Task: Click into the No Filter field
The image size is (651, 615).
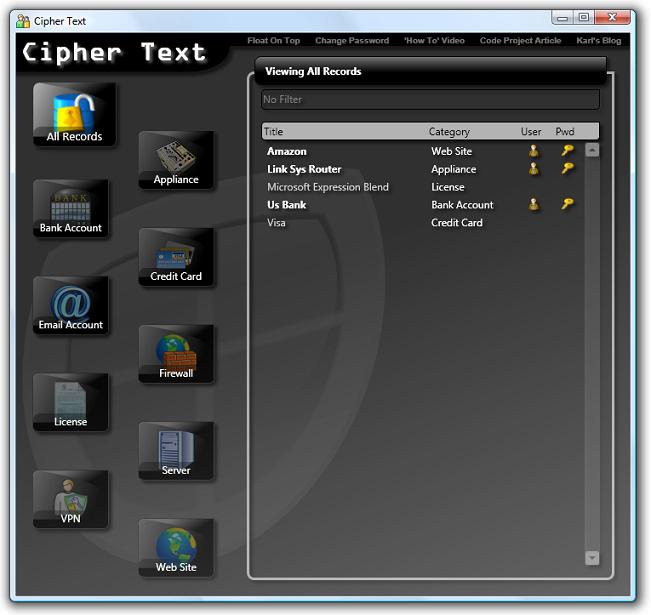Action: (x=430, y=100)
